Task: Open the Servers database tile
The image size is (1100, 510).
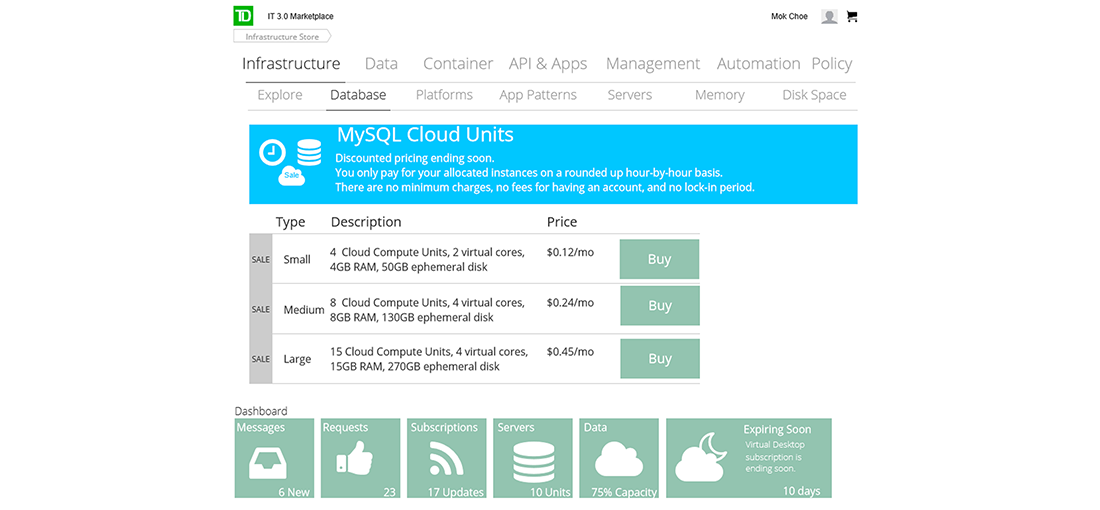Action: coord(533,458)
